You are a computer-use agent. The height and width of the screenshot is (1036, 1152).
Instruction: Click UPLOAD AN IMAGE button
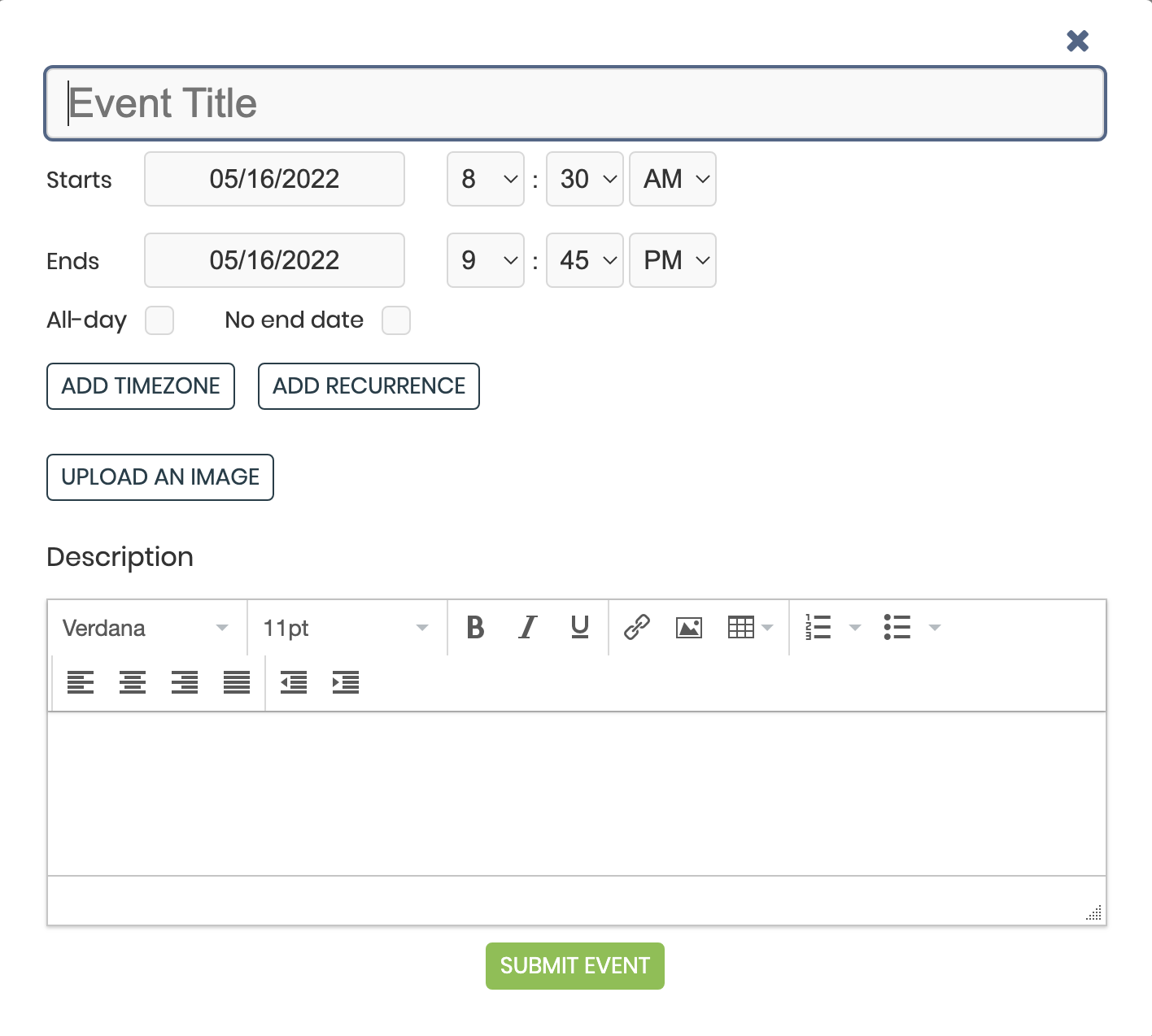click(x=160, y=477)
